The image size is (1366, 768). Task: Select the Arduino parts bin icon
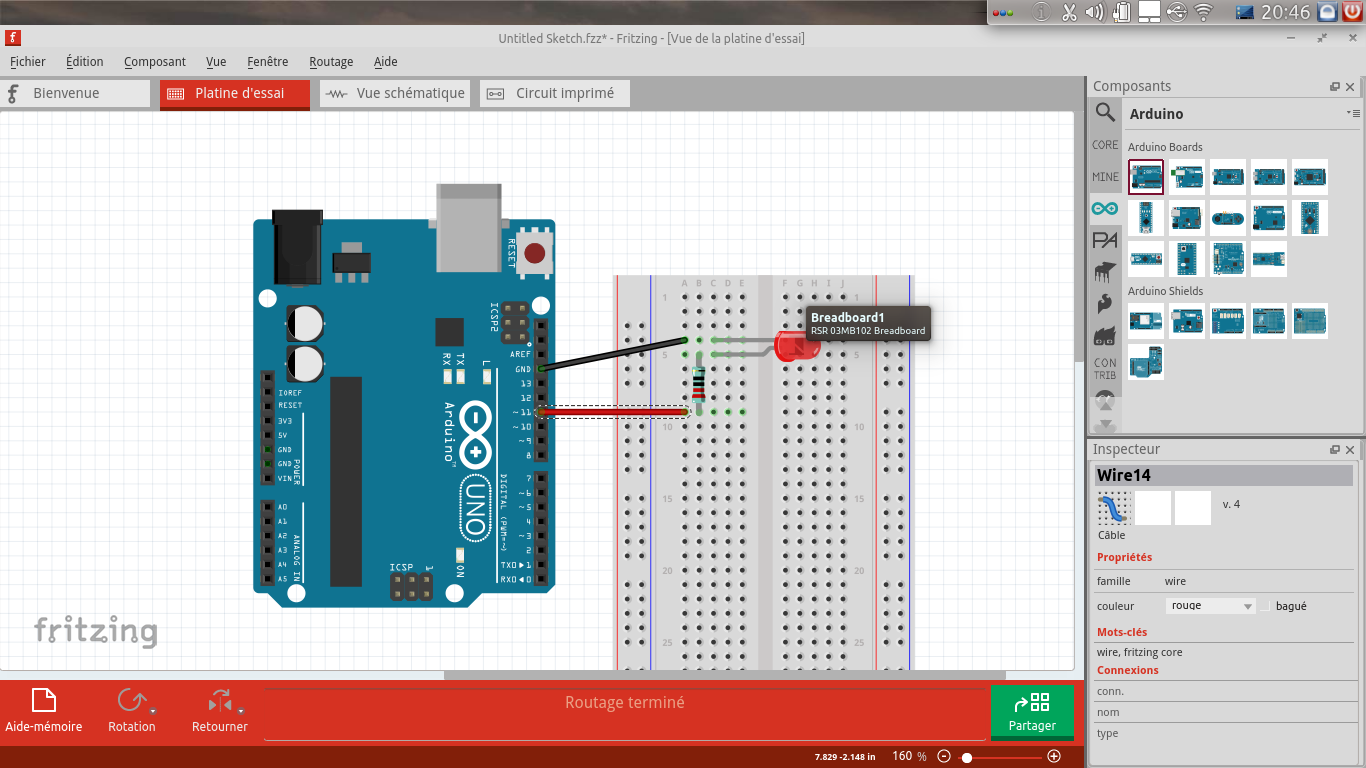[x=1105, y=208]
